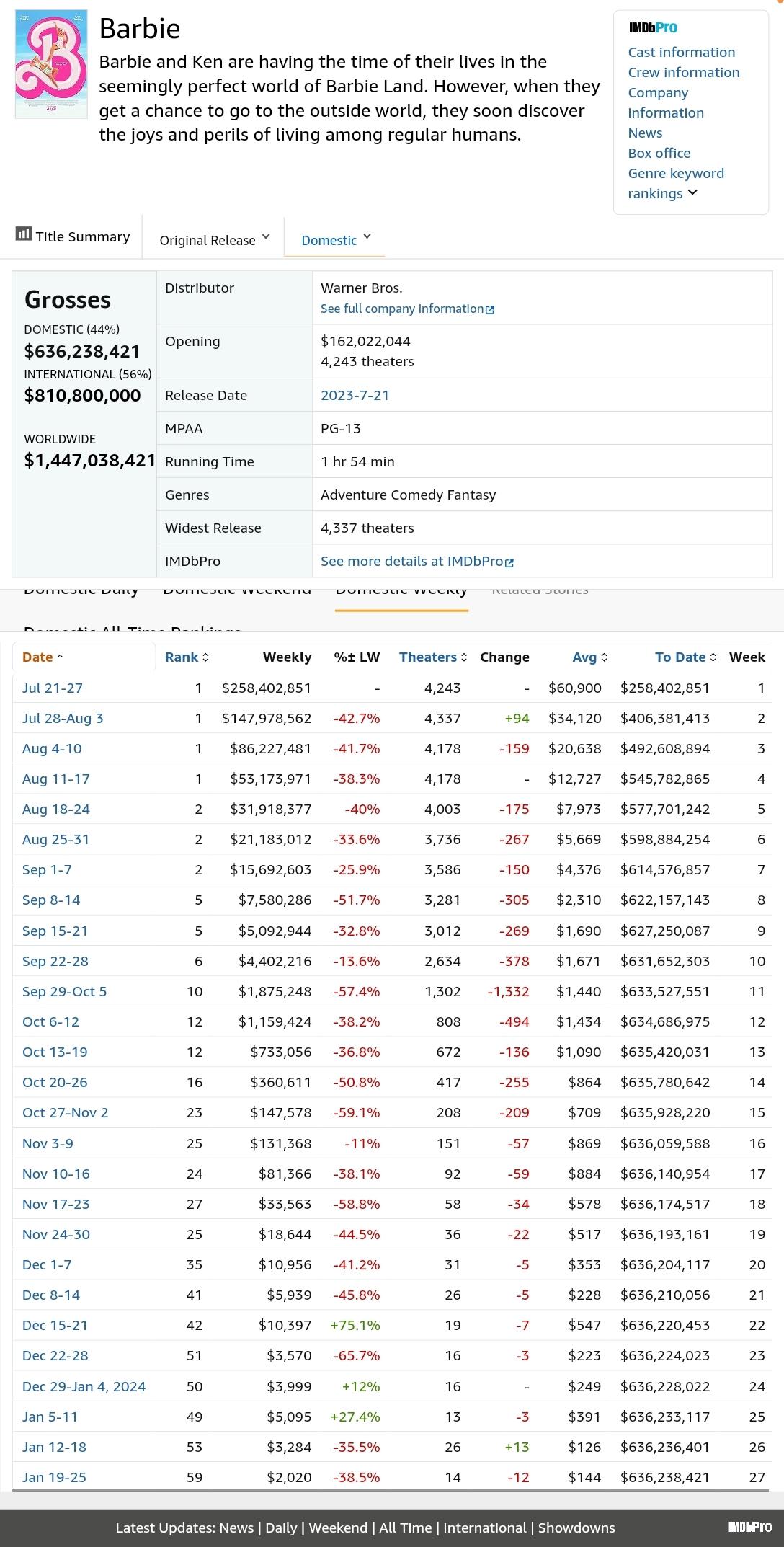Open the Jul 21-27 week link

(53, 688)
